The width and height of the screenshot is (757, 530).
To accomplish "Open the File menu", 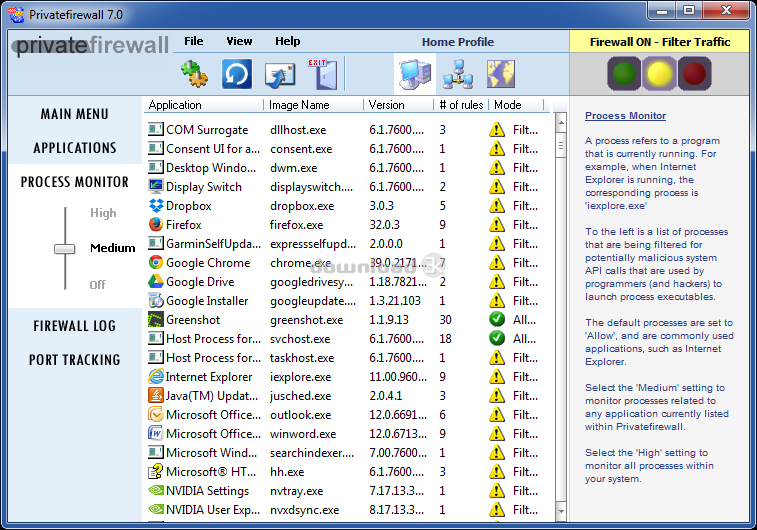I will click(x=194, y=41).
